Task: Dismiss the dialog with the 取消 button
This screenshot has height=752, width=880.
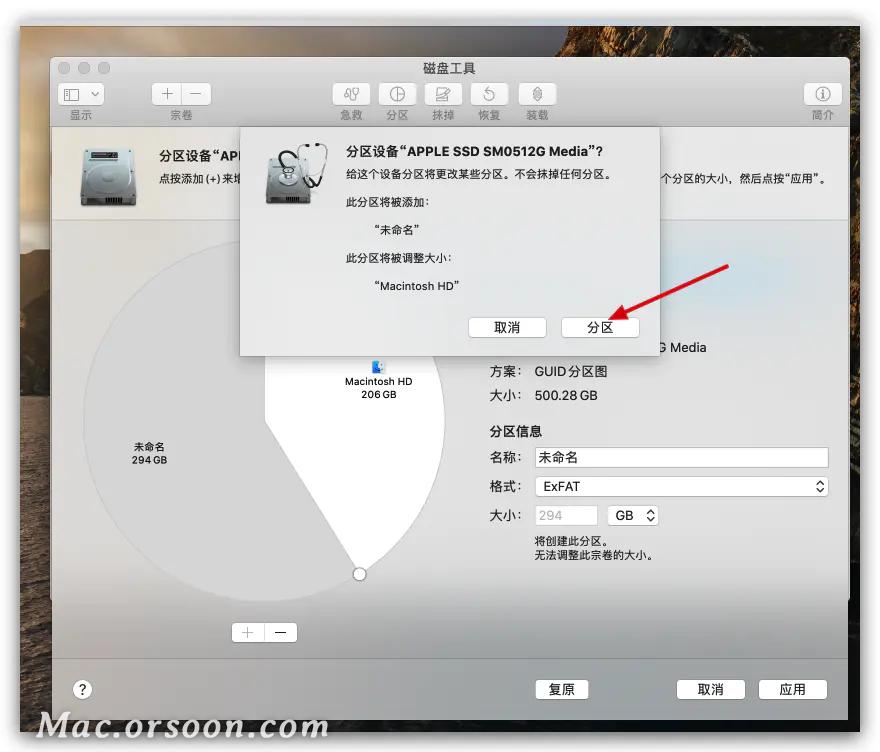Action: [x=507, y=327]
